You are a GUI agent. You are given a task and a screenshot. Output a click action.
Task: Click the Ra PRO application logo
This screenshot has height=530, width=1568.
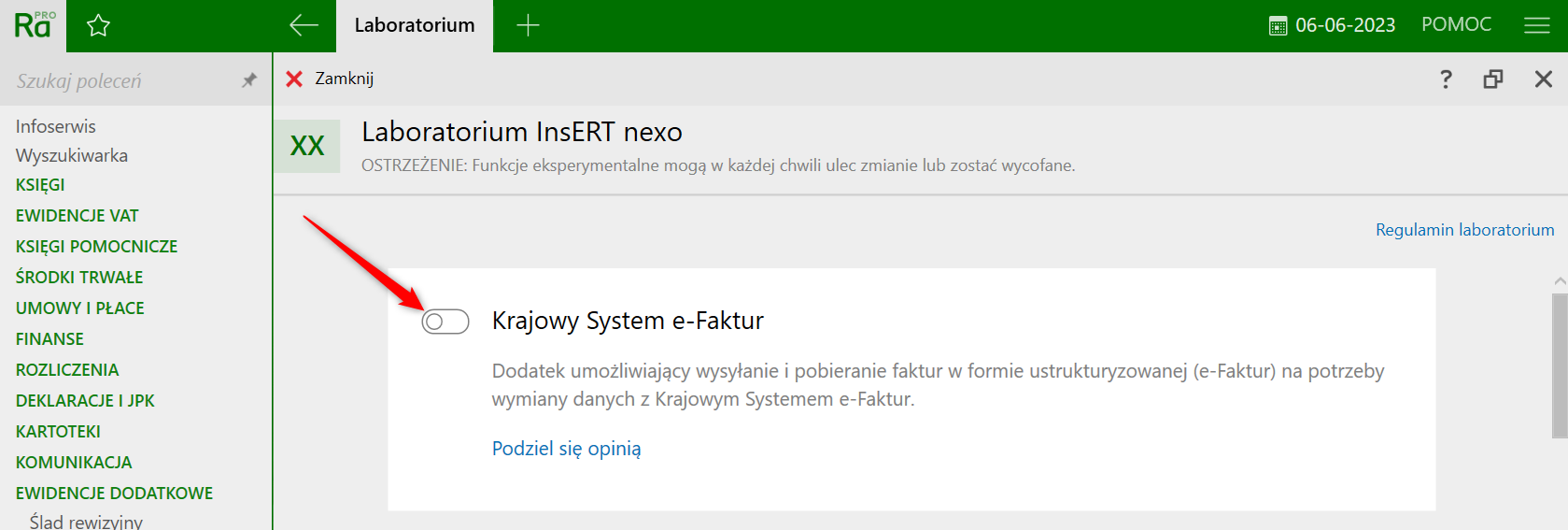point(34,25)
